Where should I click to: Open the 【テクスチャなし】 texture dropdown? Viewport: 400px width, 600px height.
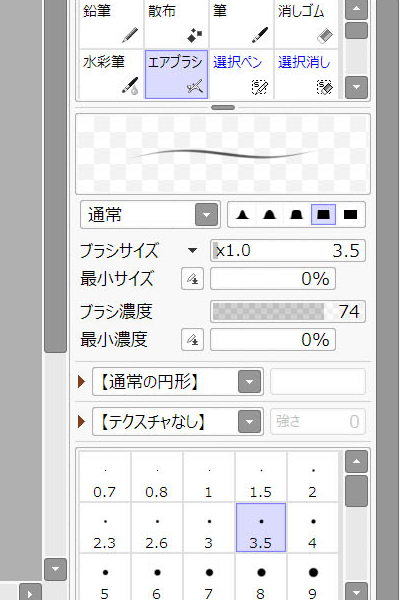click(178, 422)
